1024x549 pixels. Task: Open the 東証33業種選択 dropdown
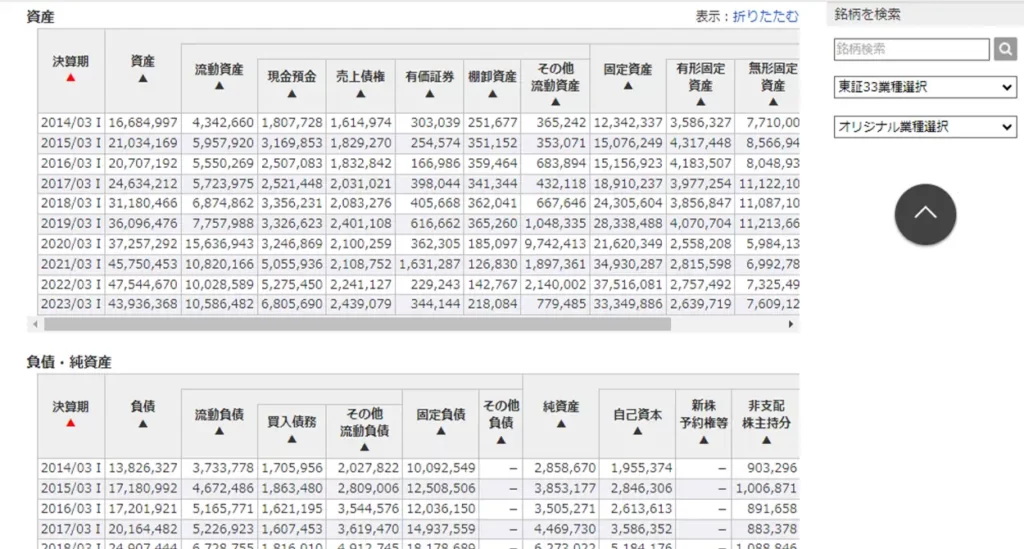925,87
